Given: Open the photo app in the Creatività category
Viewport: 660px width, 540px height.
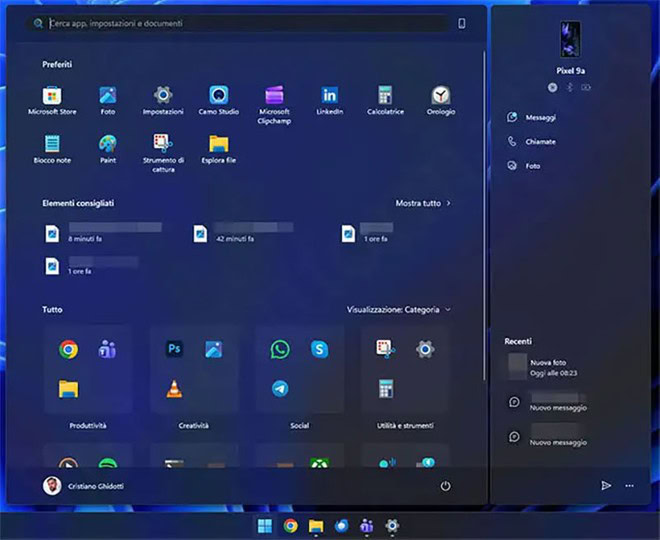Looking at the screenshot, I should point(214,349).
